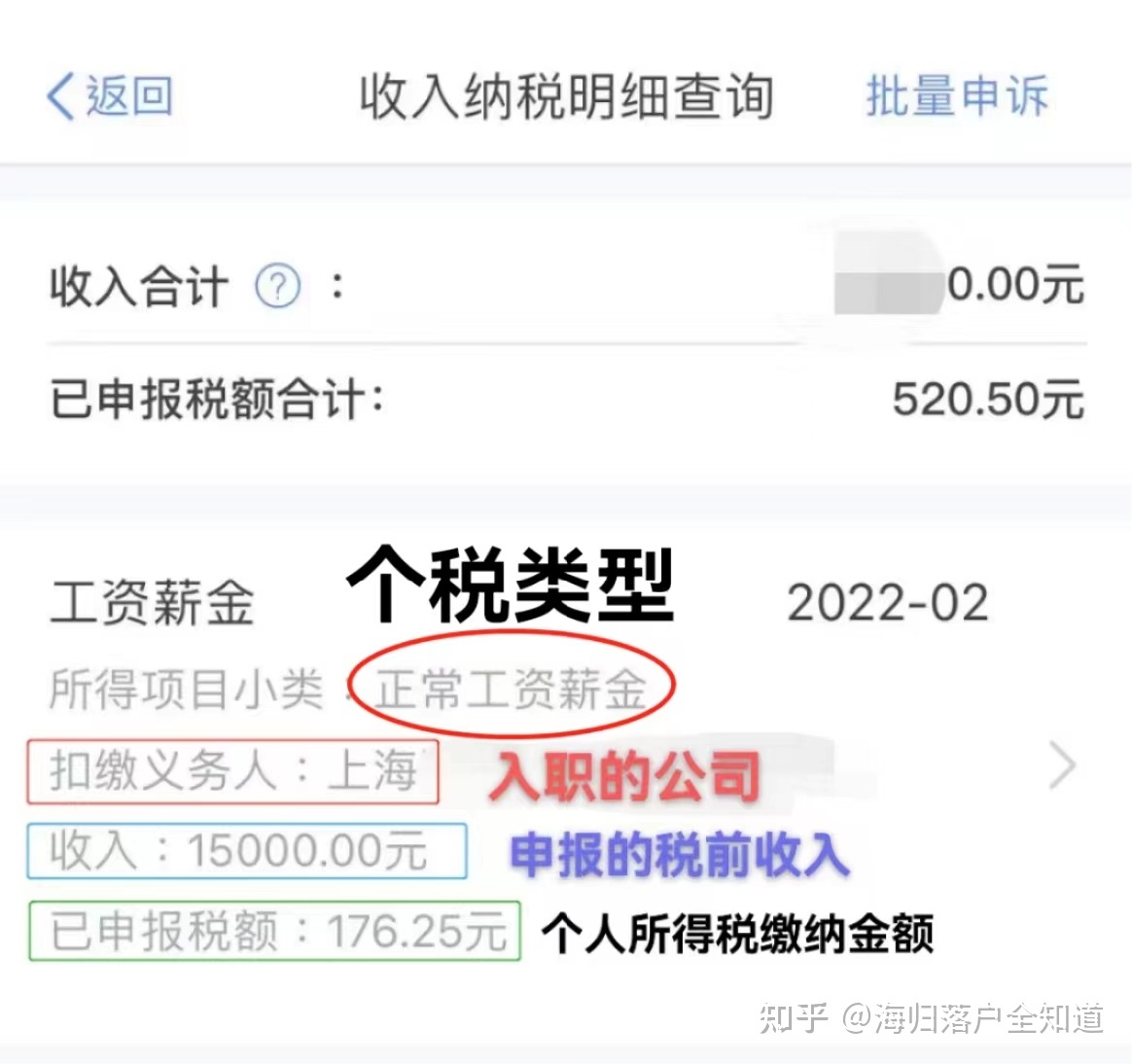Tap the 收入：15000.00元 field
Image resolution: width=1132 pixels, height=1064 pixels.
point(247,851)
